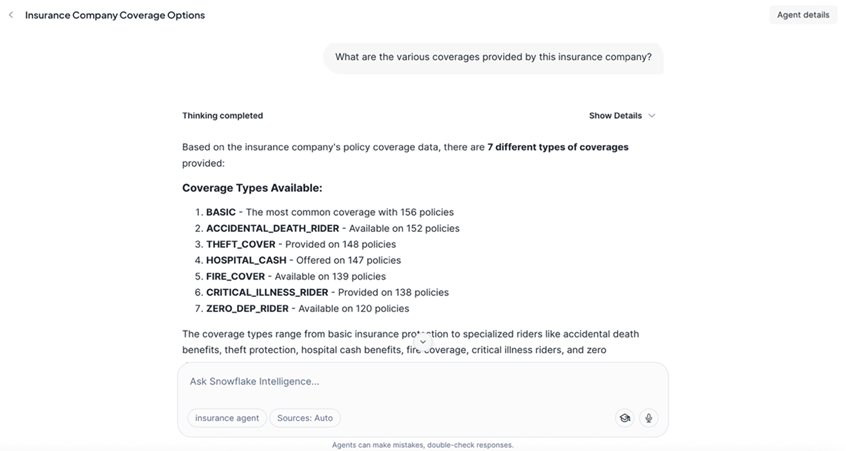Click the FIRE_COVER list item
Image resolution: width=846 pixels, height=451 pixels.
[x=295, y=276]
